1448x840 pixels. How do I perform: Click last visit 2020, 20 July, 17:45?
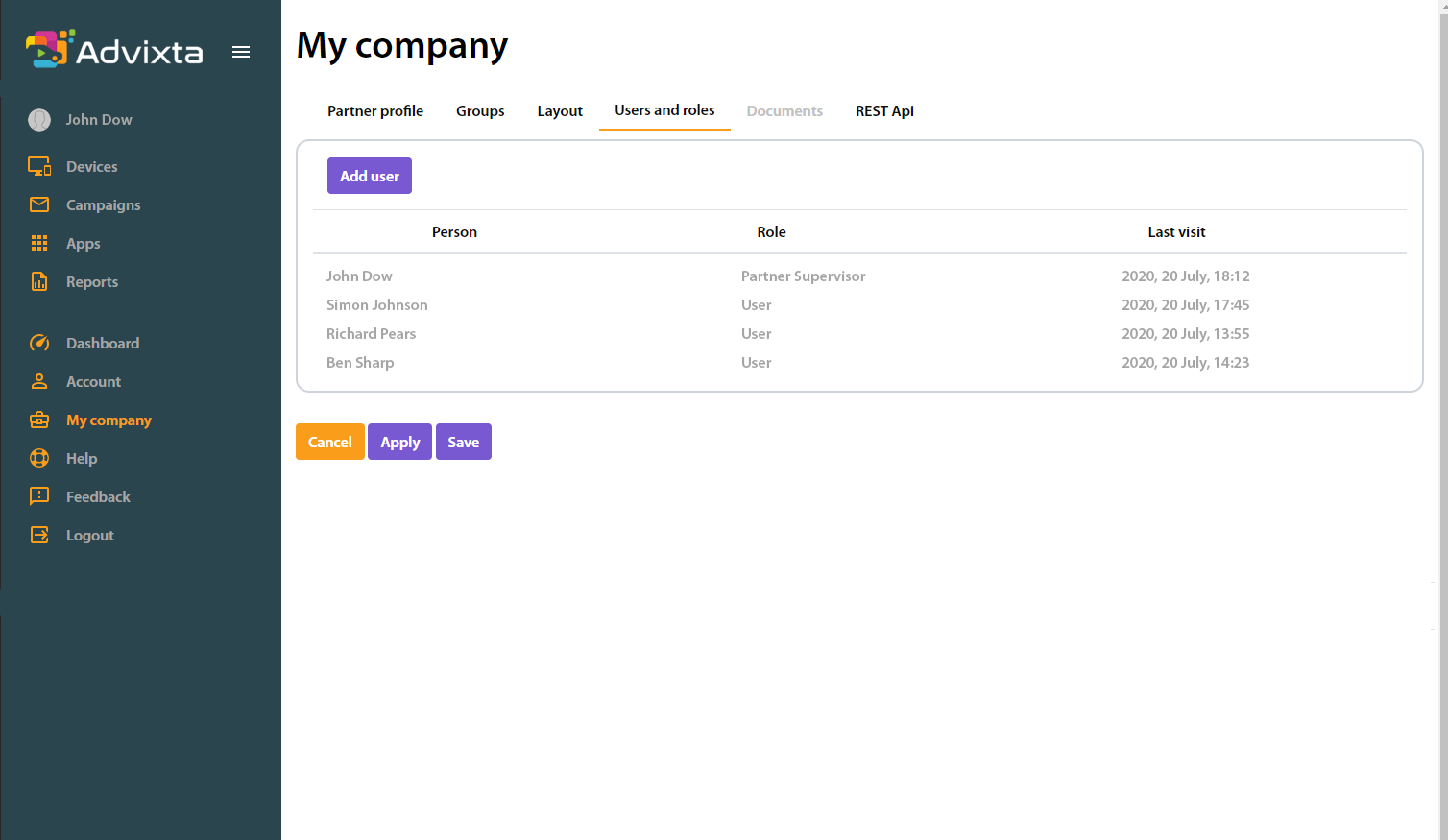[1186, 305]
